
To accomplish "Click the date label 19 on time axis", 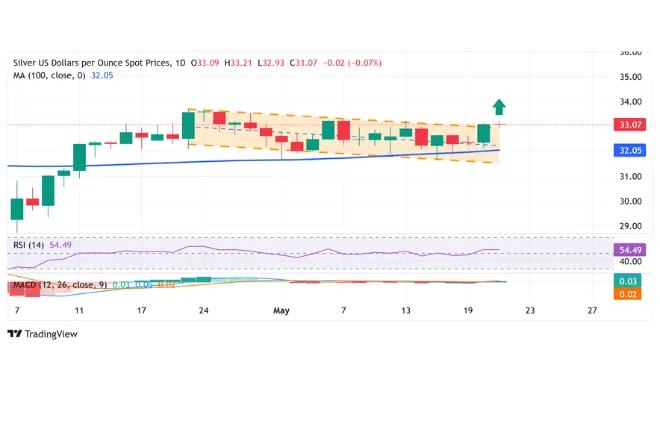I will pyautogui.click(x=468, y=311).
